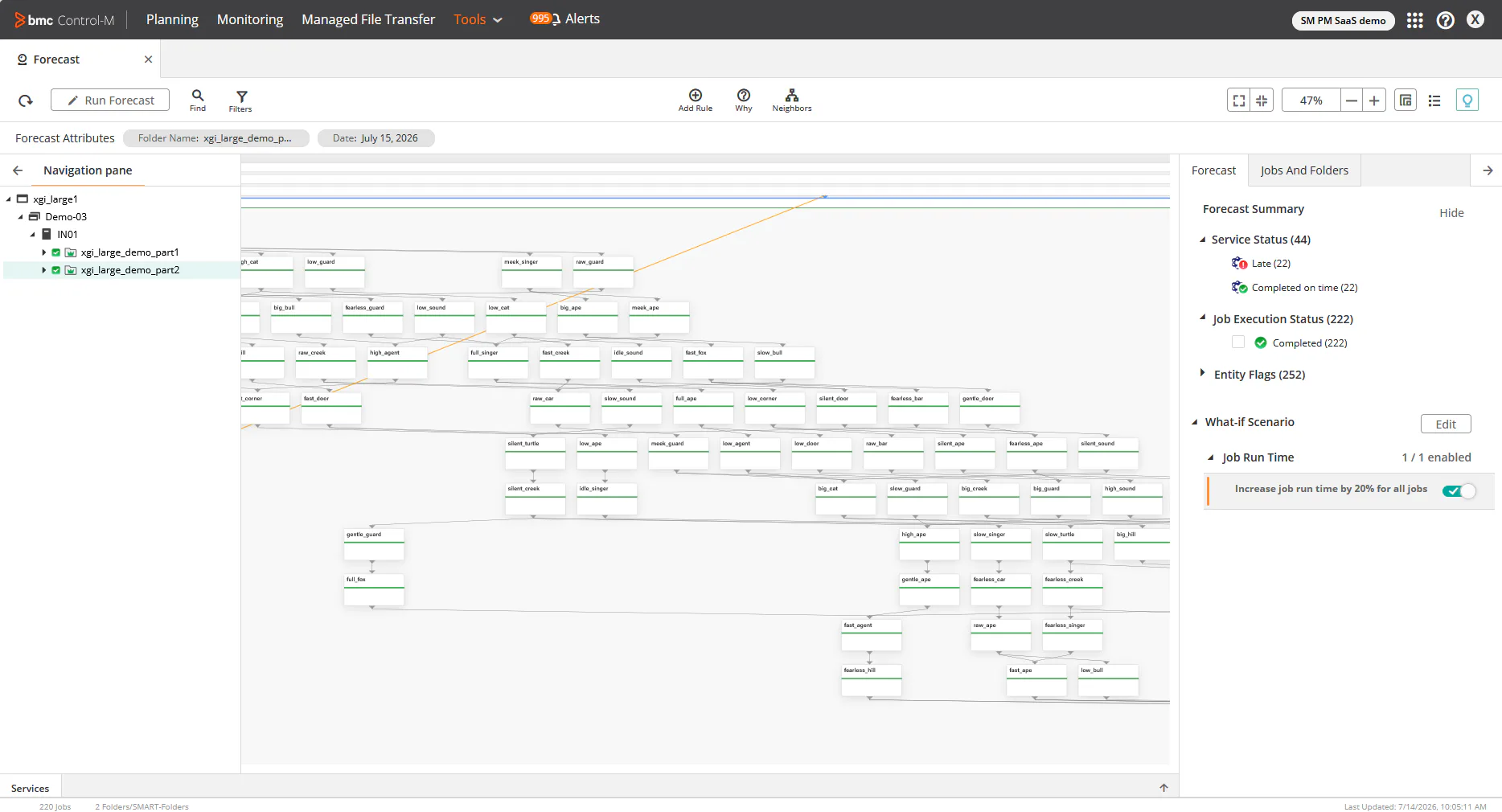1502x812 pixels.
Task: Click the Run Forecast button
Action: [x=110, y=100]
